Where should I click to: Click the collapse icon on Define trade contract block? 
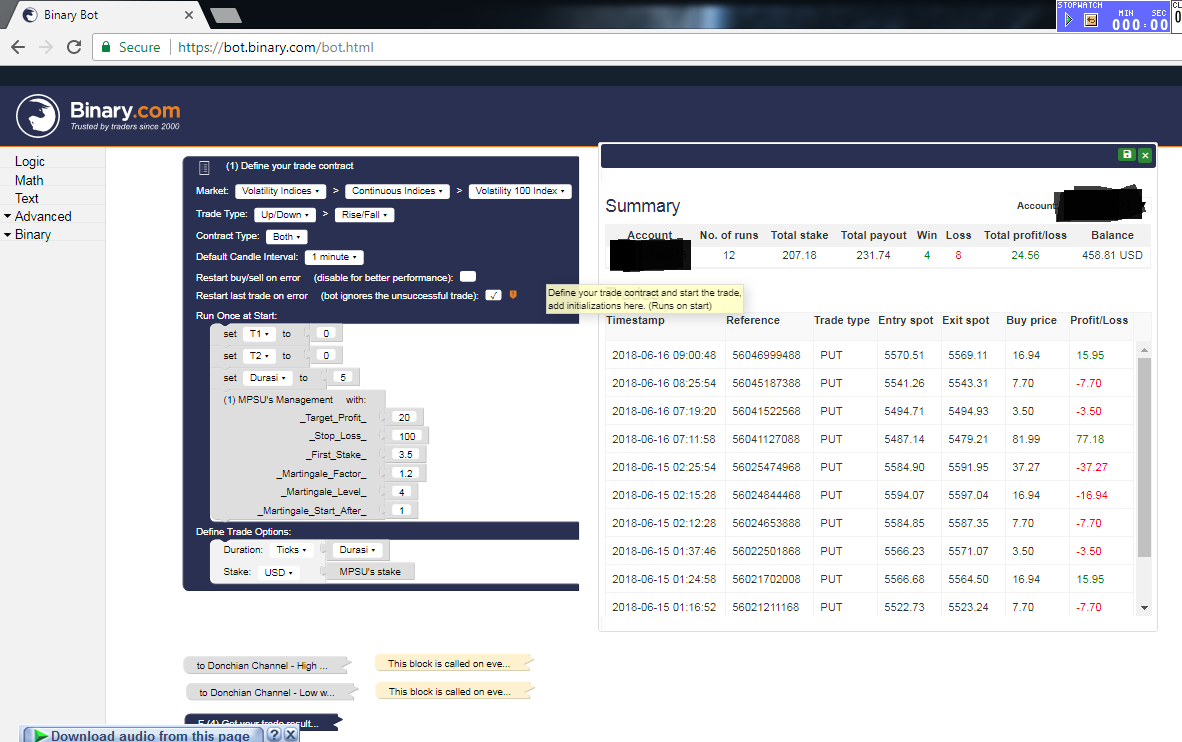[204, 167]
